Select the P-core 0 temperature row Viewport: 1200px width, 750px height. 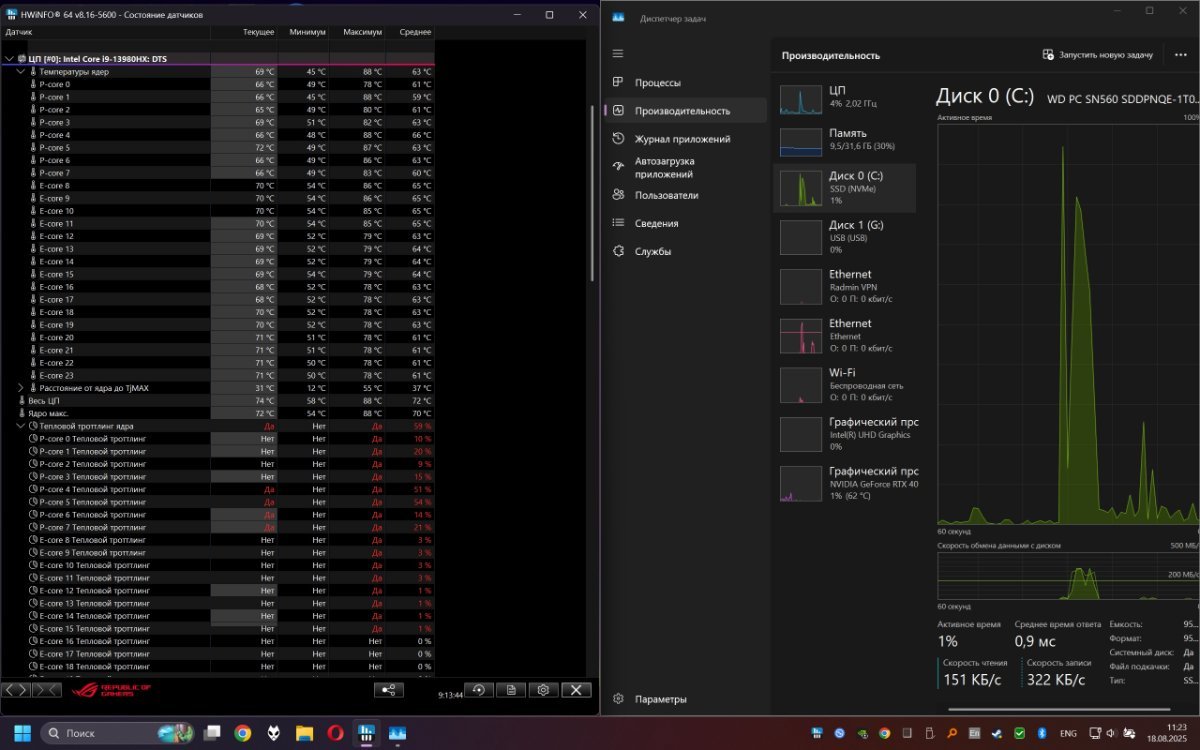tap(218, 84)
